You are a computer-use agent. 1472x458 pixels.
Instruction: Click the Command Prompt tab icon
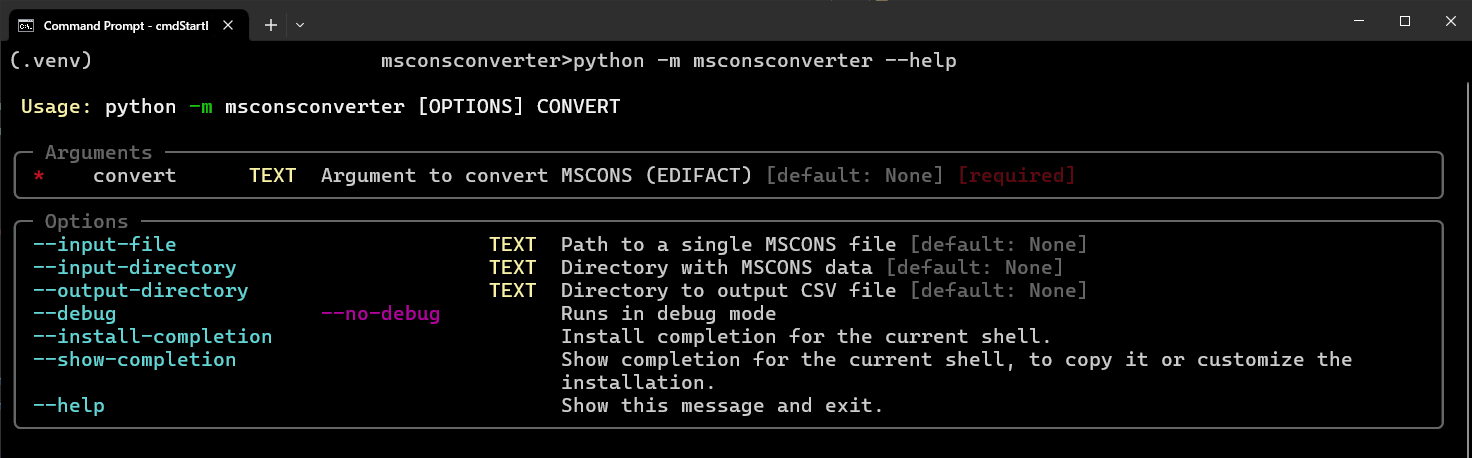tap(27, 25)
